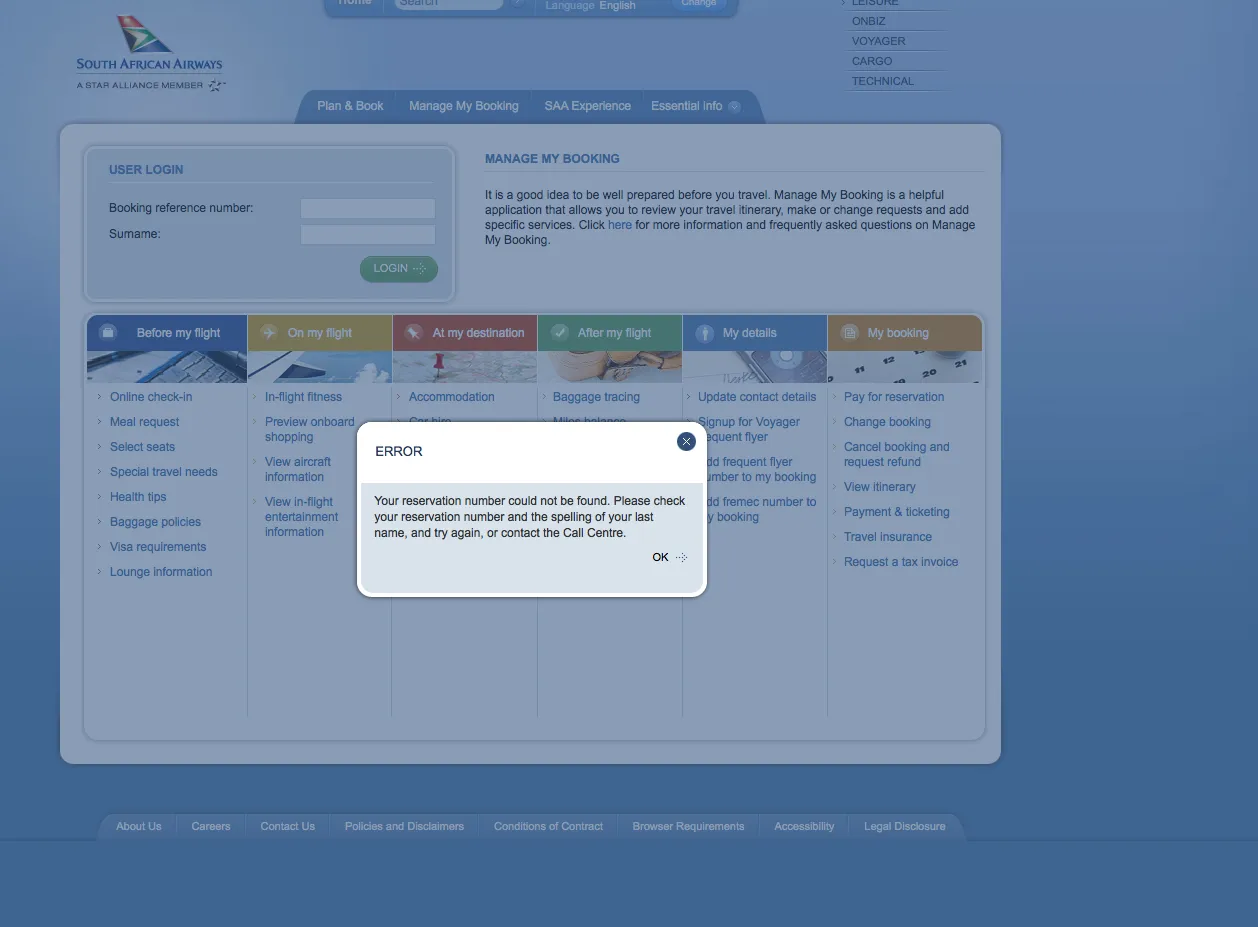The height and width of the screenshot is (927, 1258).
Task: Open the Health tips link
Action: [138, 497]
